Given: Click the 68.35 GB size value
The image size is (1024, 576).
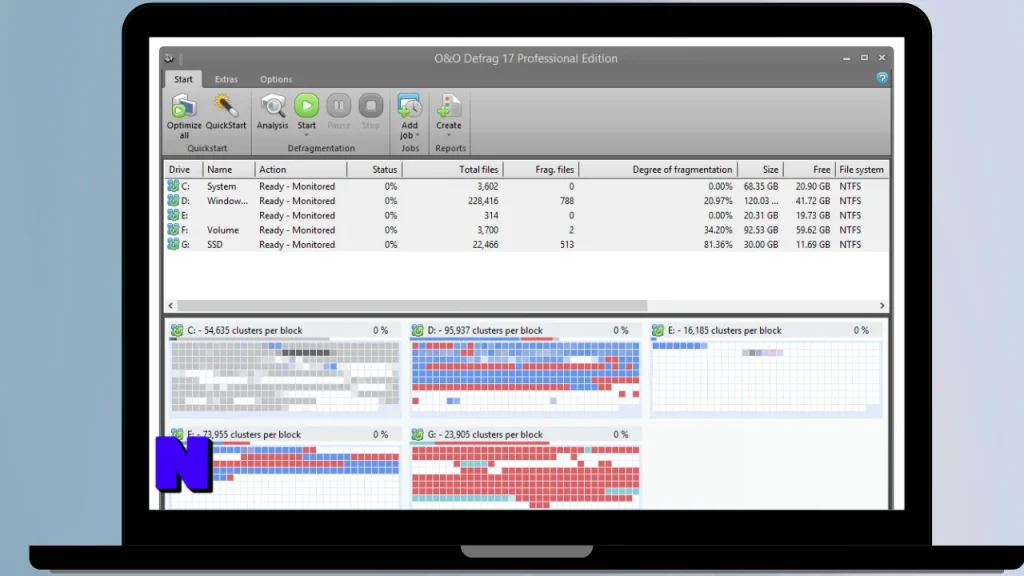Looking at the screenshot, I should pos(761,186).
